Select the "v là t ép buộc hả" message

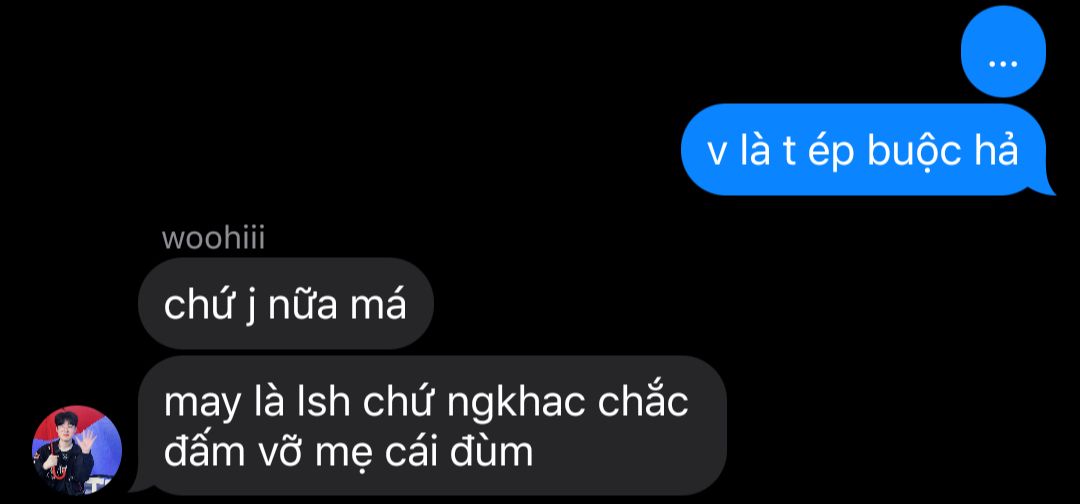[866, 150]
